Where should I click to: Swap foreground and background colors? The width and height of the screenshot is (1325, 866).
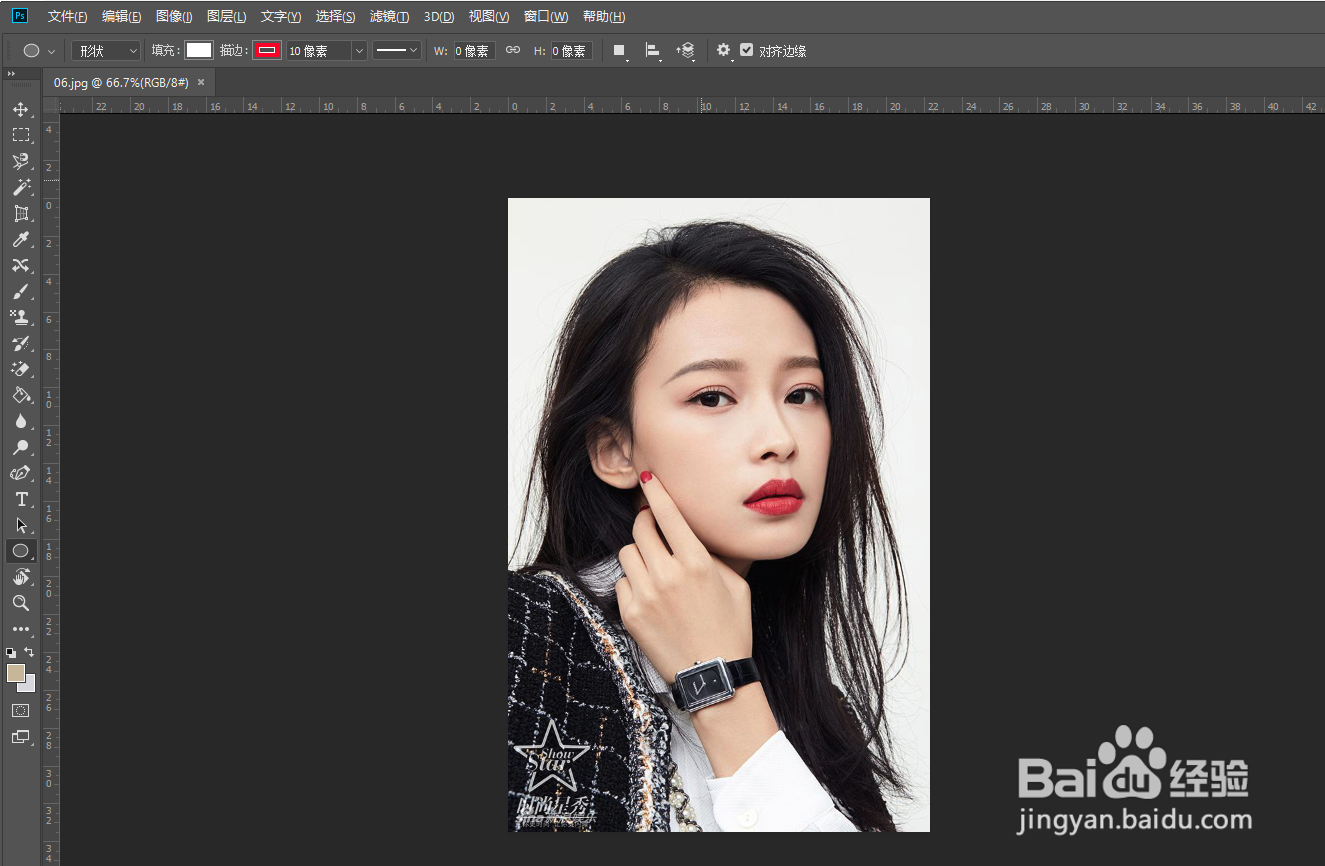[29, 652]
